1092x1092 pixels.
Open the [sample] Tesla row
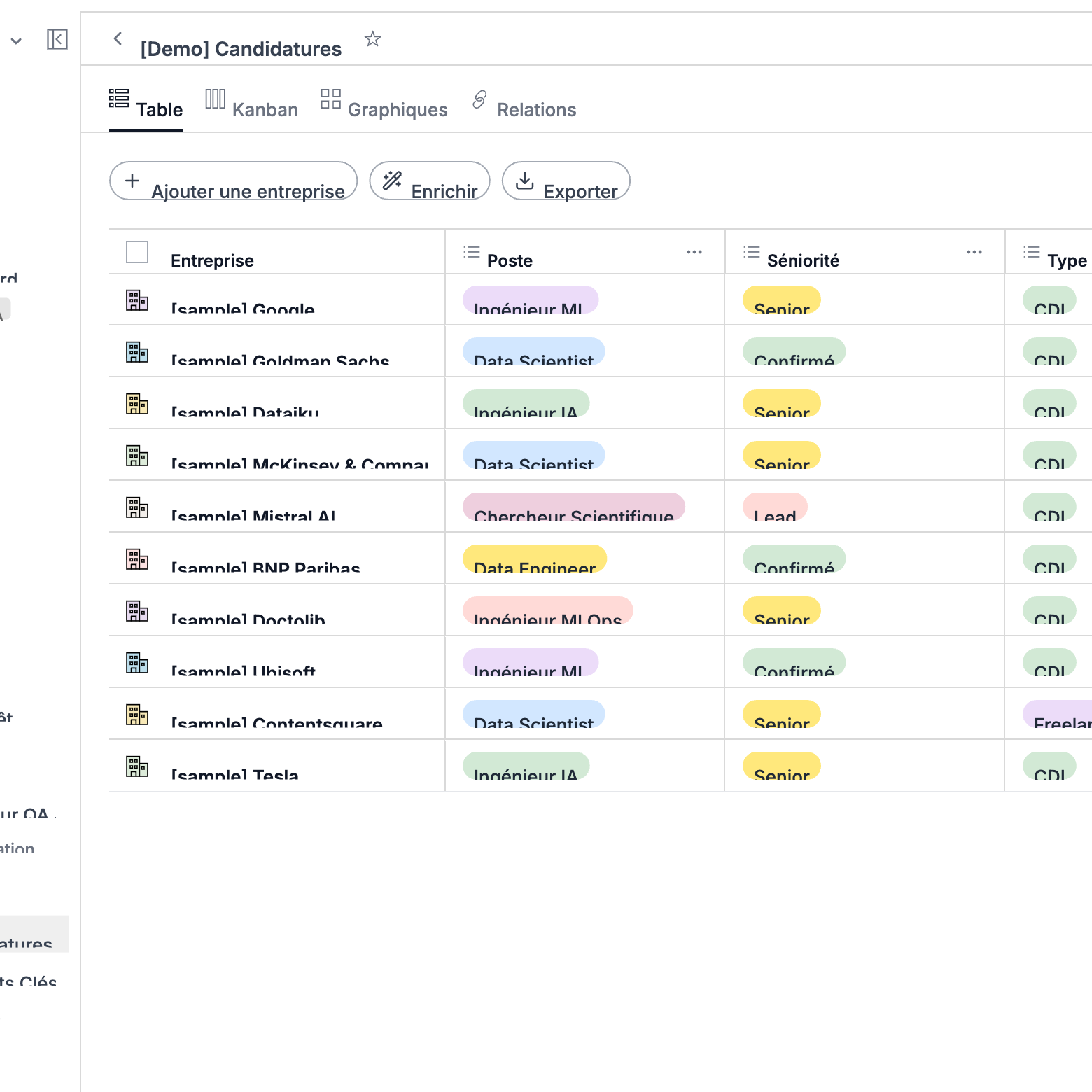[x=234, y=774]
